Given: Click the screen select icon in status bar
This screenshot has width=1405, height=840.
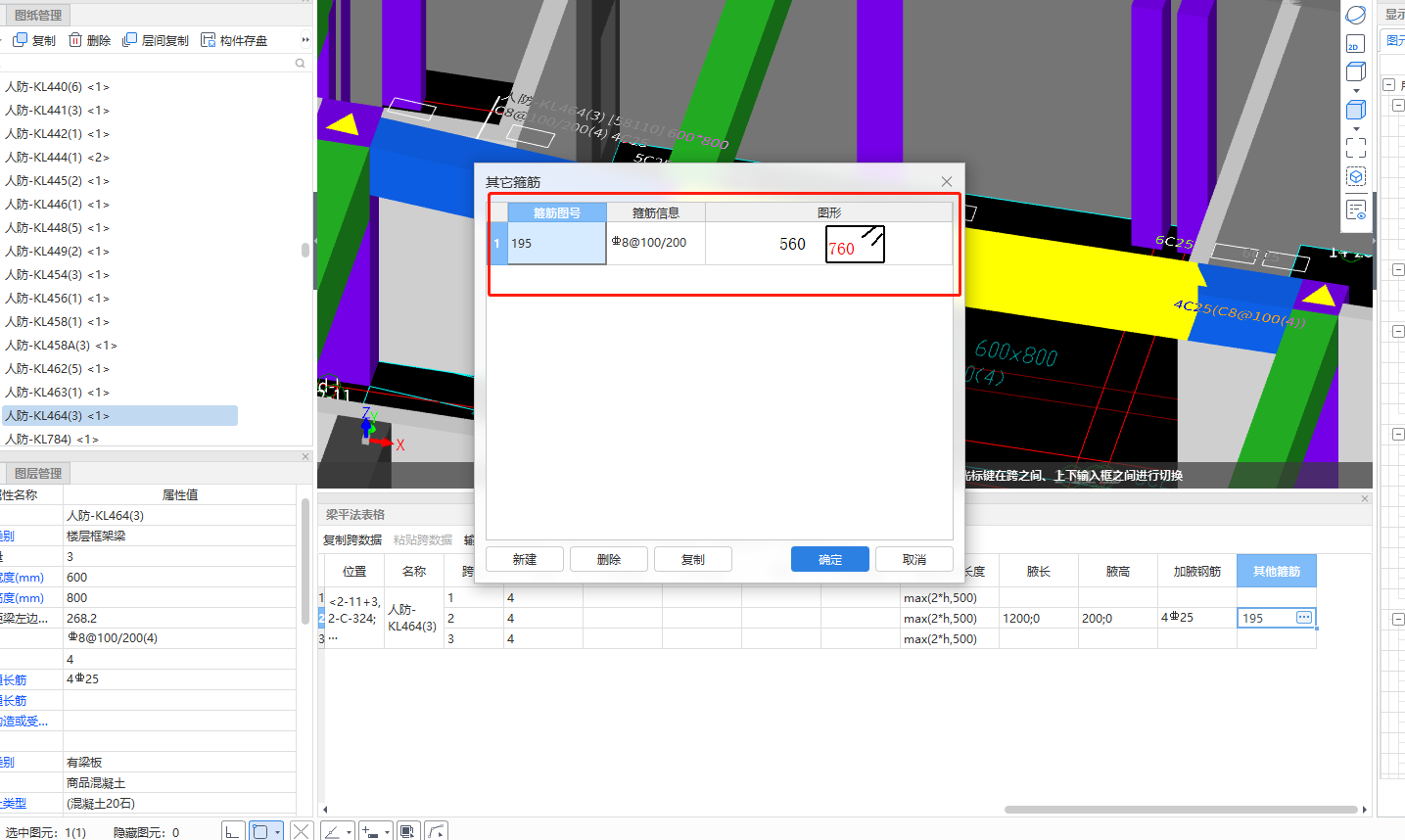Looking at the screenshot, I should (x=407, y=831).
